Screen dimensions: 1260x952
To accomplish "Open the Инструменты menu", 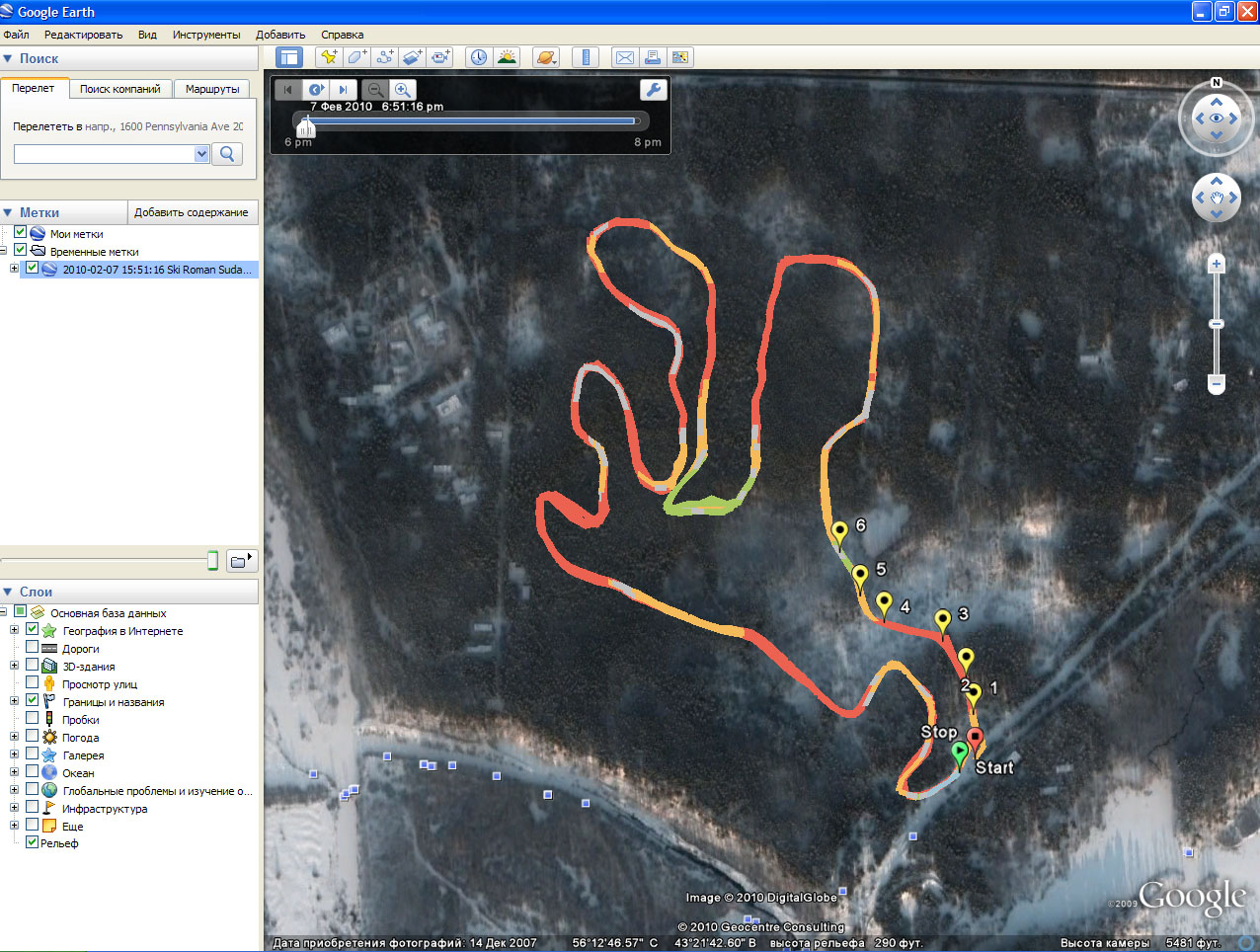I will tap(206, 35).
